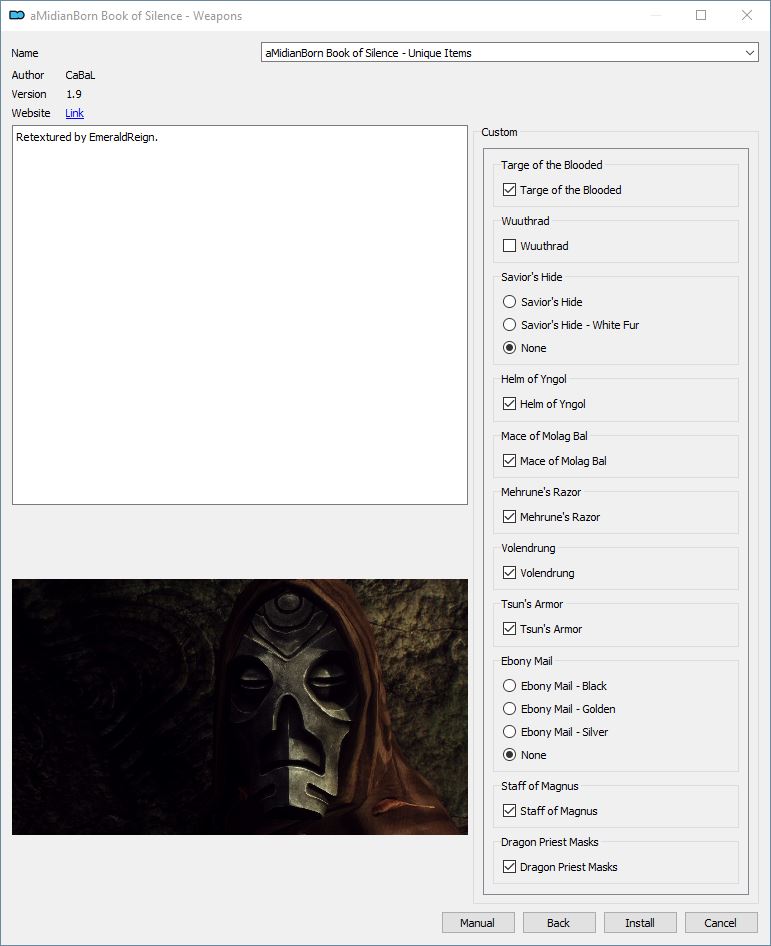This screenshot has width=771, height=946.
Task: Click the Ebony Mail group heading
Action: pos(527,661)
